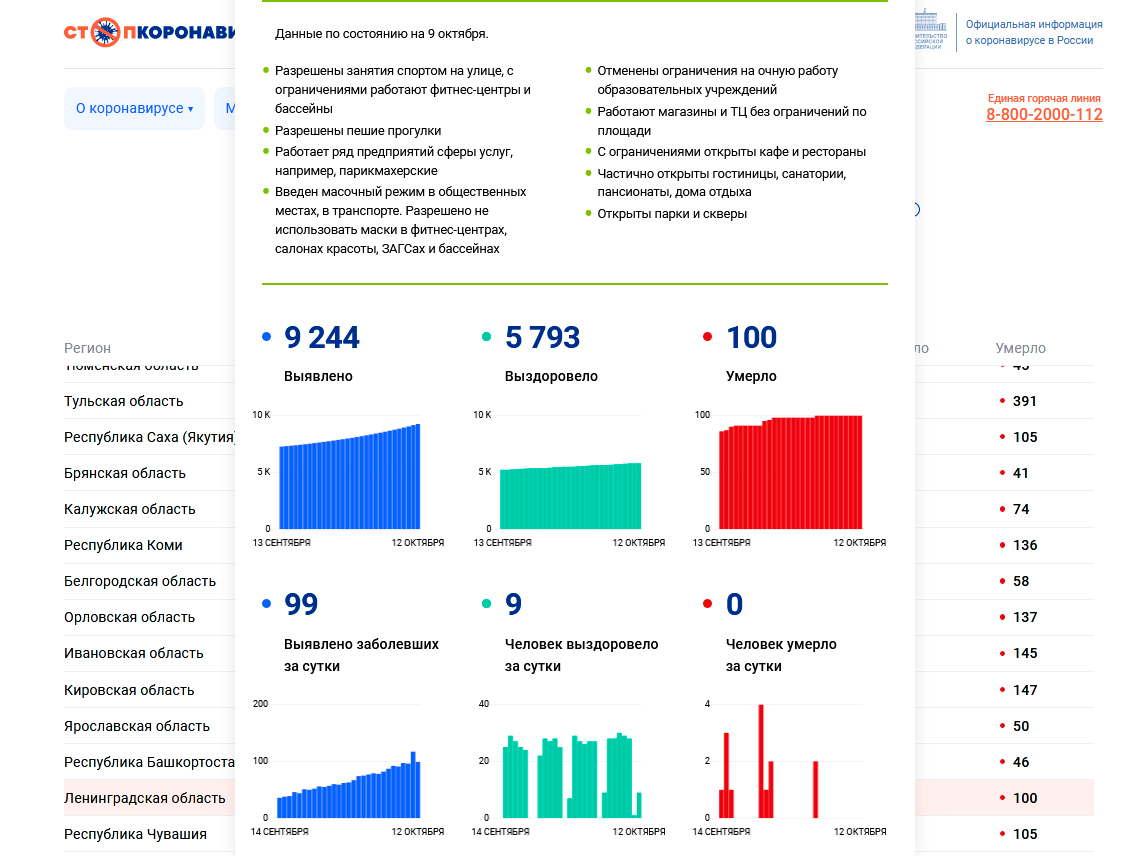This screenshot has width=1140, height=856.
Task: Select the Тульская область row
Action: point(124,401)
